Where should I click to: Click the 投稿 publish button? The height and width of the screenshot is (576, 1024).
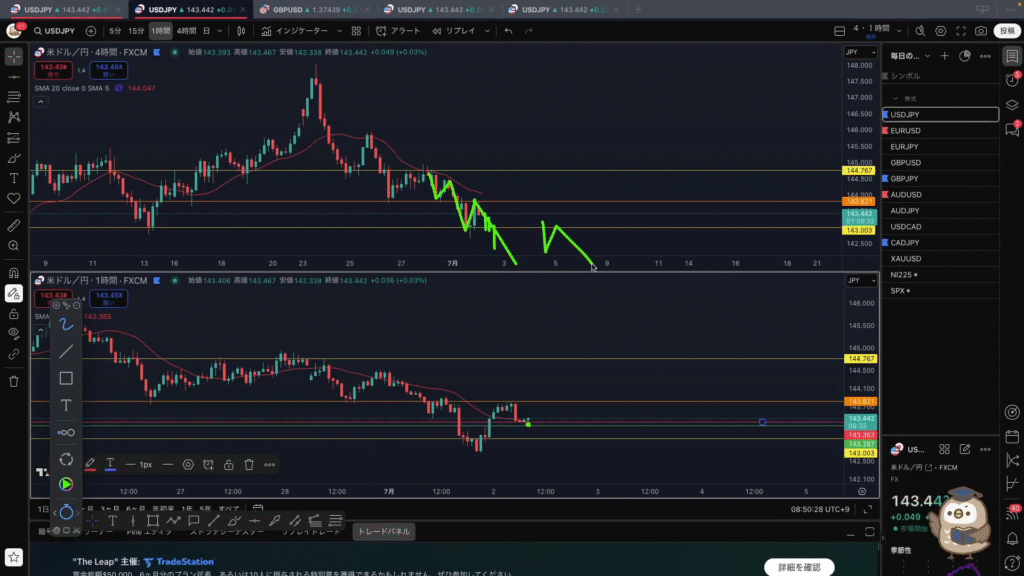tap(1008, 31)
